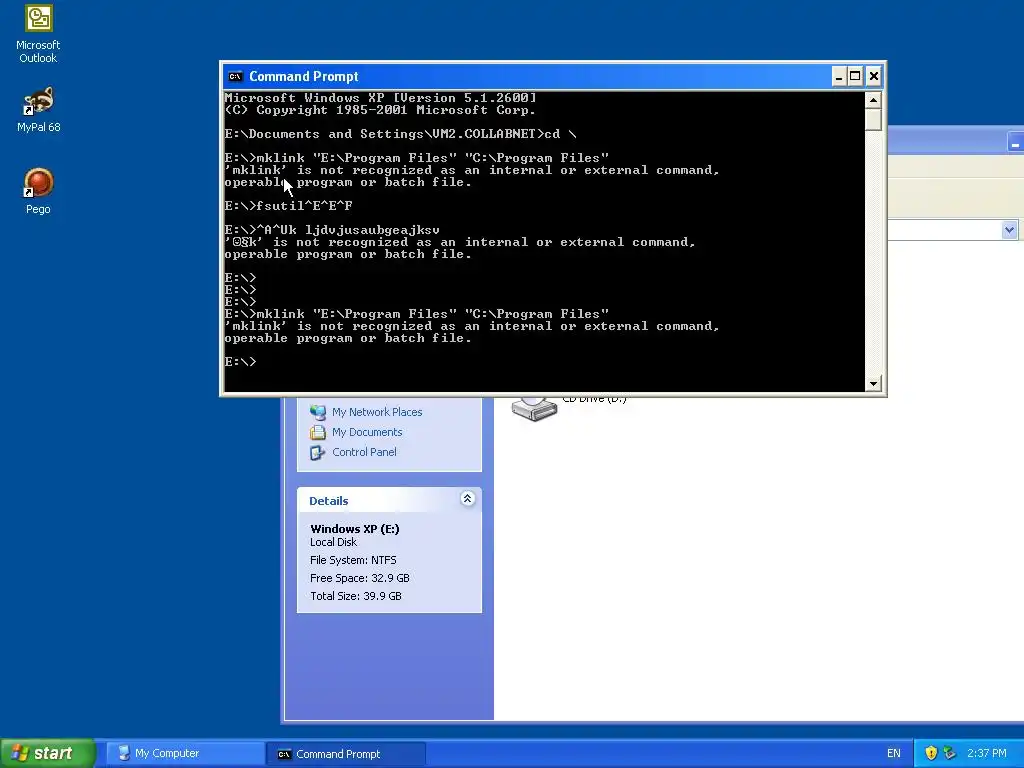
Task: Click My Network Places icon in sidebar
Action: (x=318, y=412)
